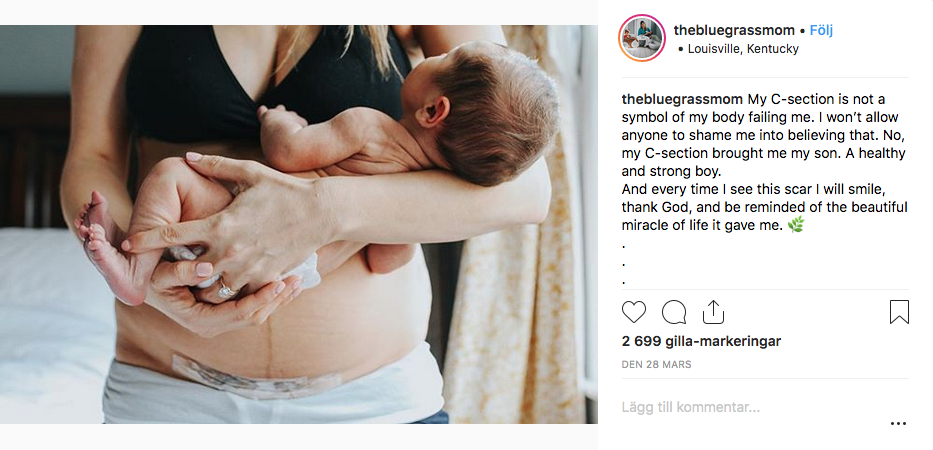Click thebluegrassmom profile avatar
Image resolution: width=933 pixels, height=450 pixels.
[642, 38]
